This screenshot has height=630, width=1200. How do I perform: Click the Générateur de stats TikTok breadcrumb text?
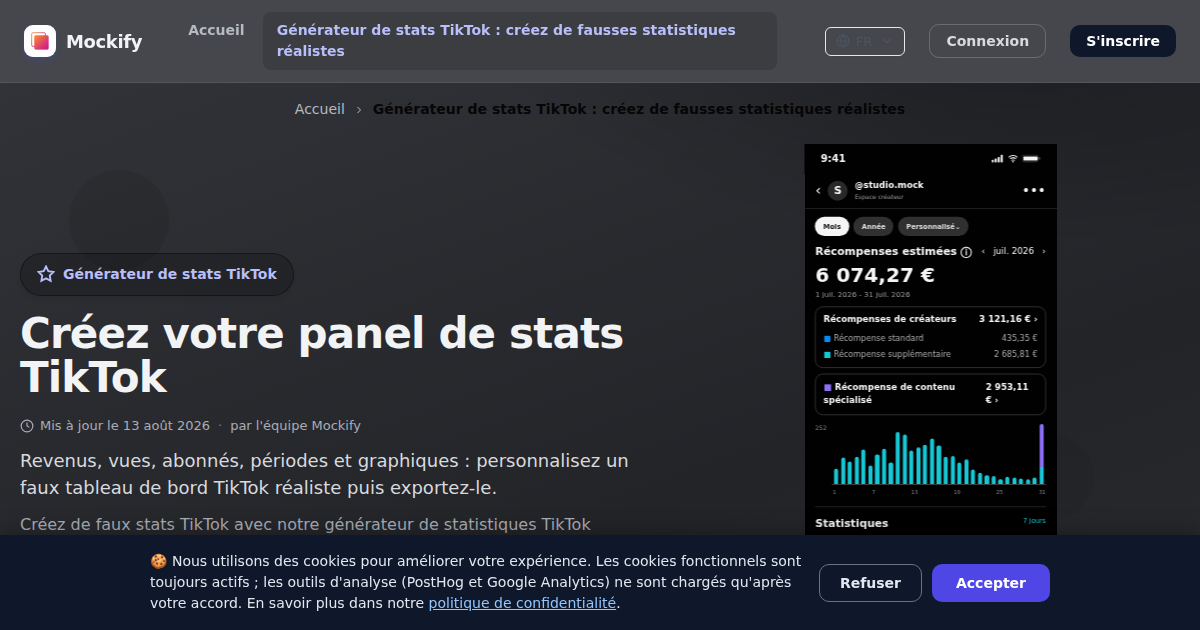(639, 109)
